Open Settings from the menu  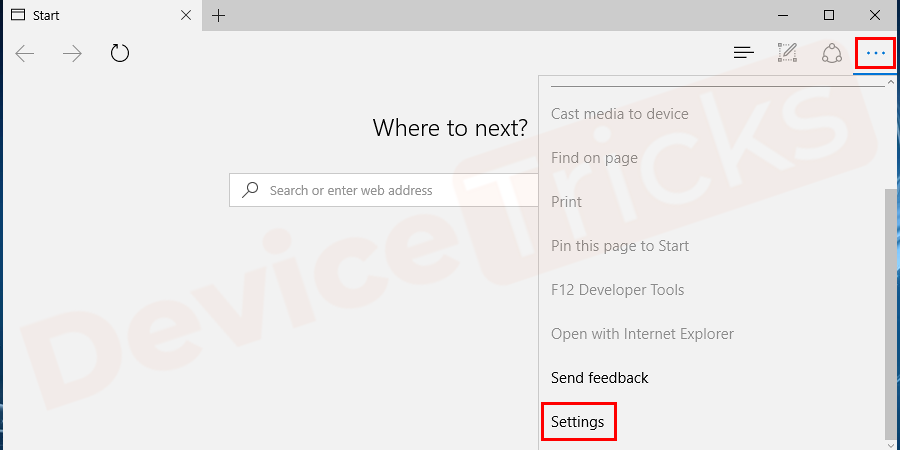pyautogui.click(x=578, y=422)
